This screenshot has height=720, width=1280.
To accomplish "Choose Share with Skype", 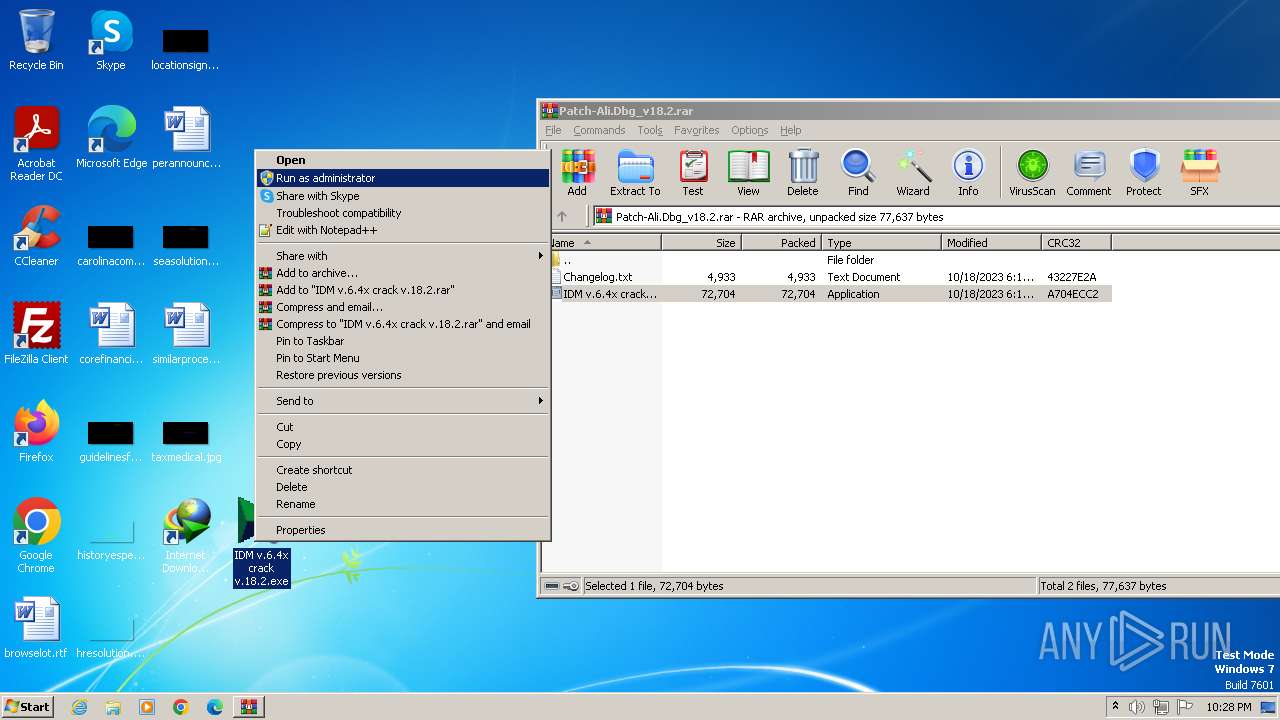I will pos(403,196).
